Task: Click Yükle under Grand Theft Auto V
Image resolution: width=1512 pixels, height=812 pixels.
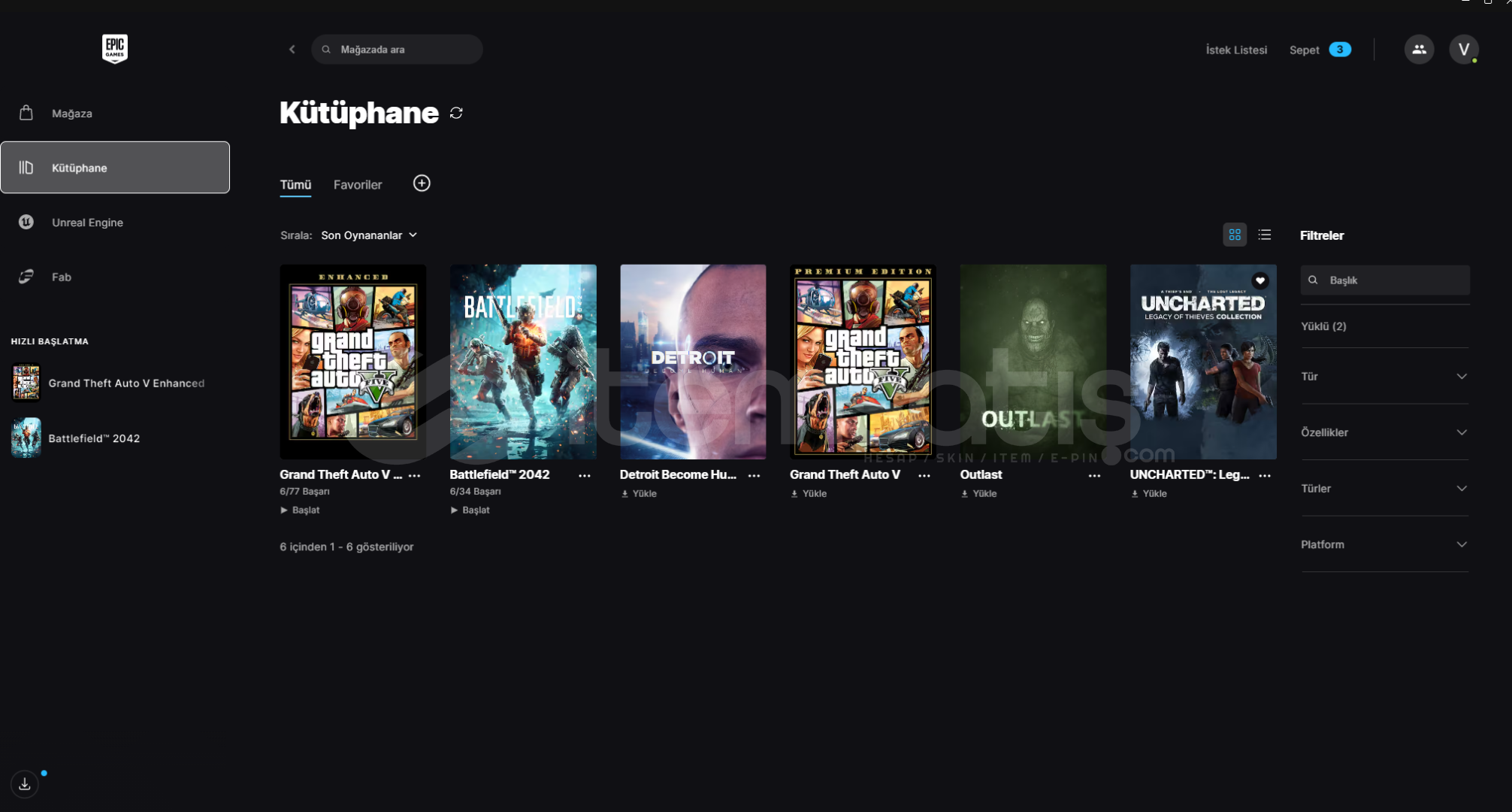Action: point(809,494)
